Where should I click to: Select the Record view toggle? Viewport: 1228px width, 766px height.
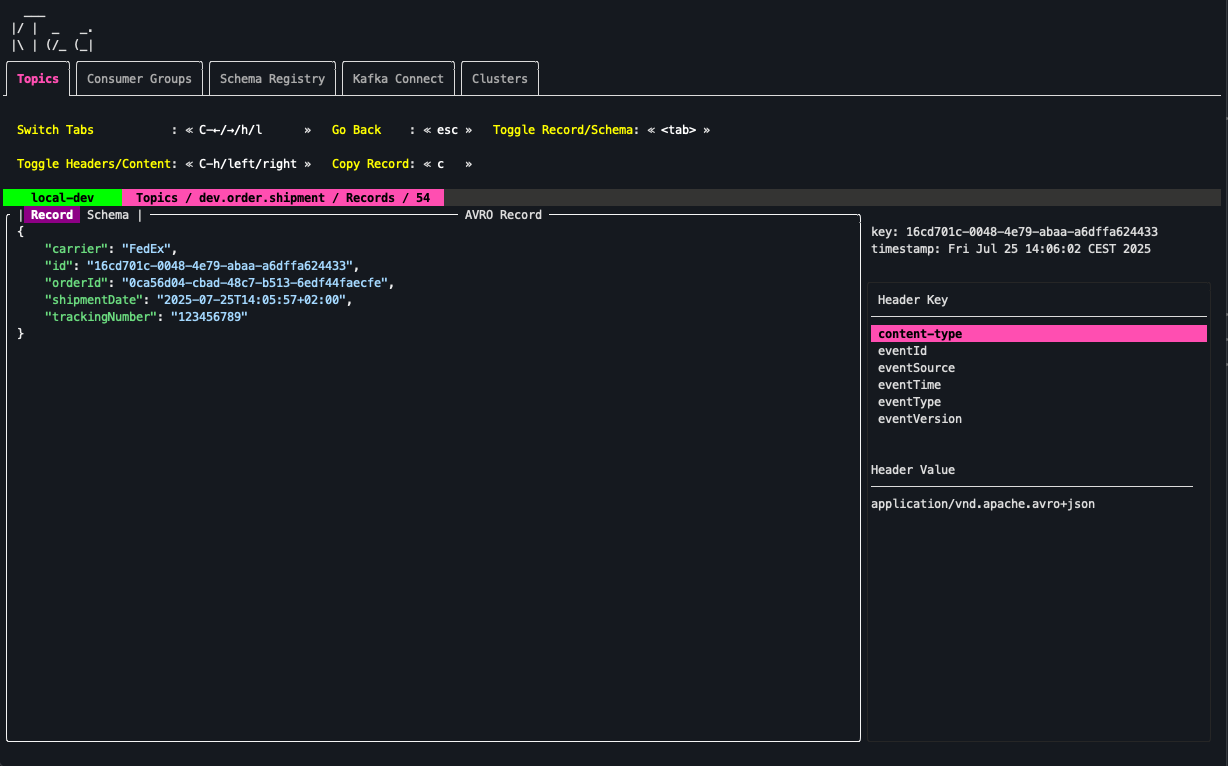(x=51, y=214)
